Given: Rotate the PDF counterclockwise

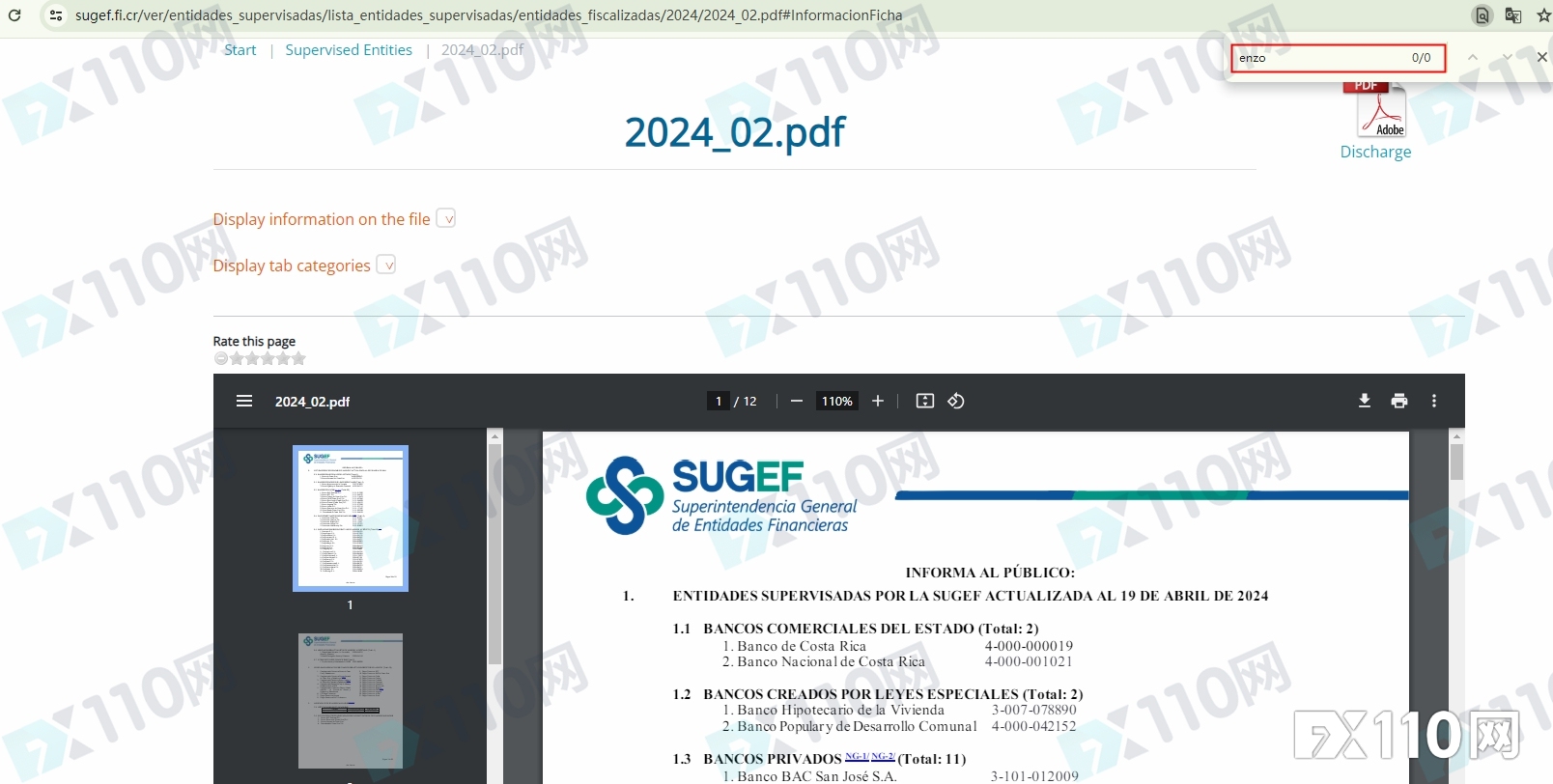Looking at the screenshot, I should tap(956, 401).
